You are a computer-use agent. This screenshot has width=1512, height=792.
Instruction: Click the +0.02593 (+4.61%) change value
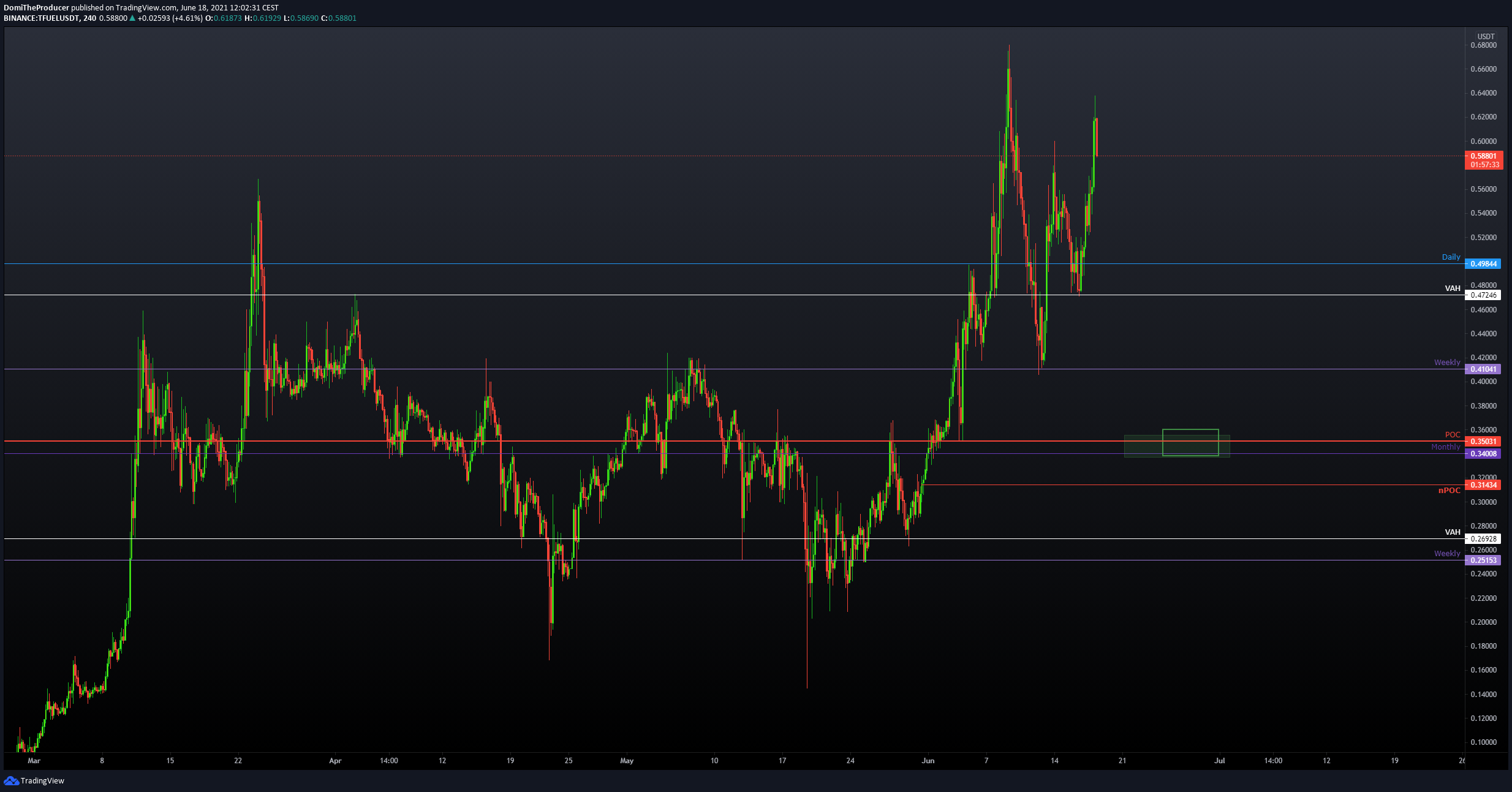tap(170, 18)
